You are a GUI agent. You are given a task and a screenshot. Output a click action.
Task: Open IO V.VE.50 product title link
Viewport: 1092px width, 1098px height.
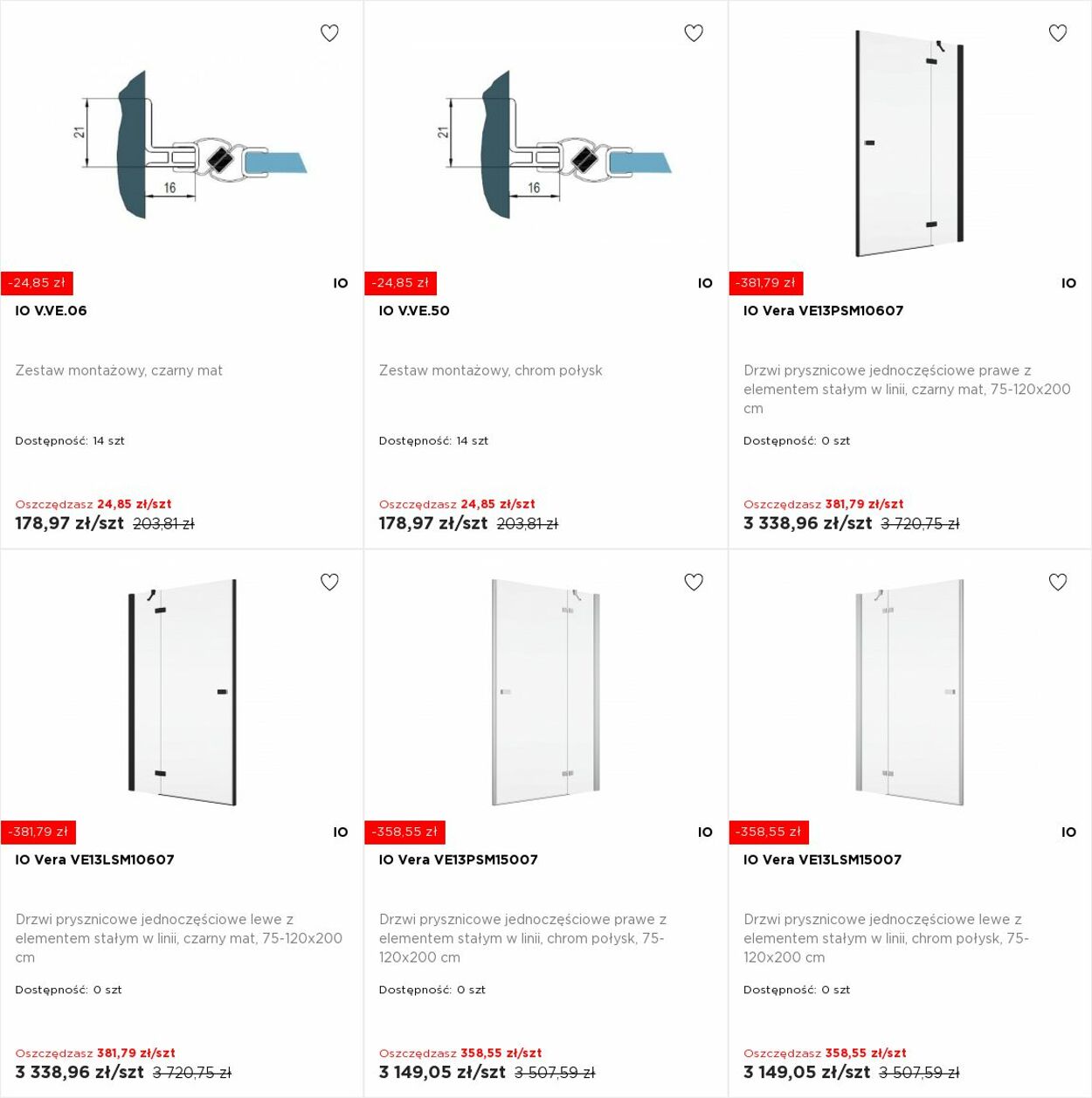click(414, 311)
